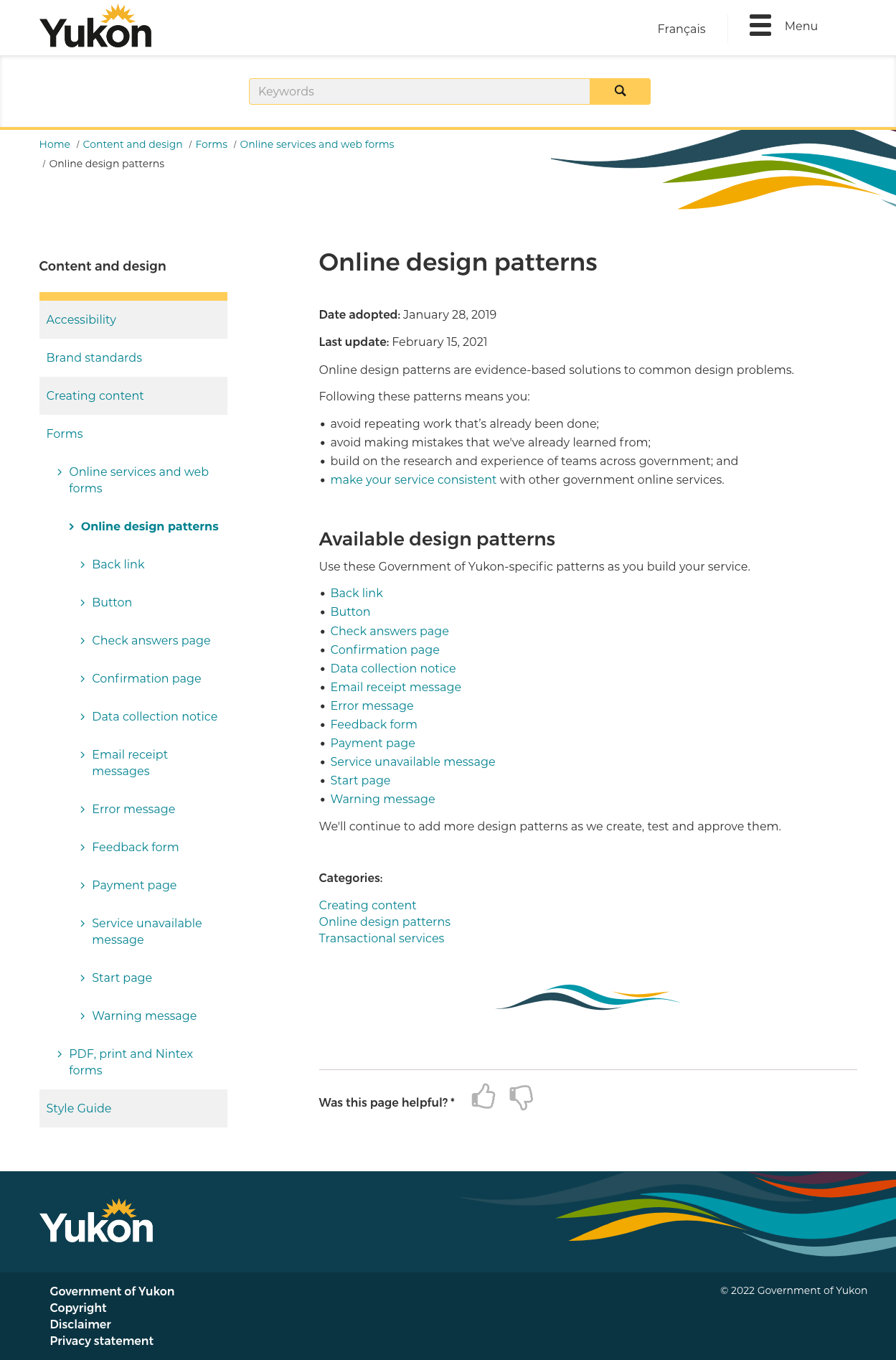Click the Yukon logo in header
Viewport: 896px width, 1360px height.
pos(95,28)
